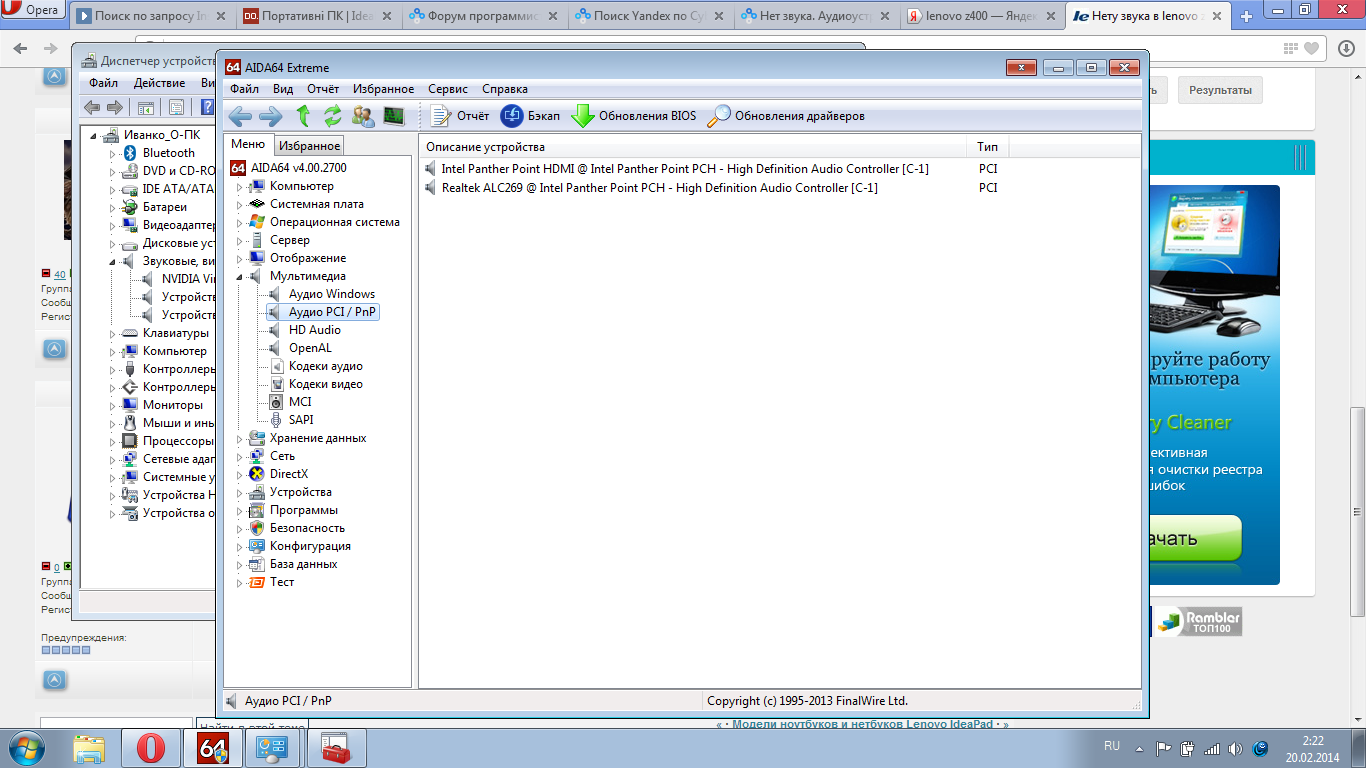Click the green monitor graph toolbar icon
Viewport: 1366px width, 768px height.
pos(393,116)
